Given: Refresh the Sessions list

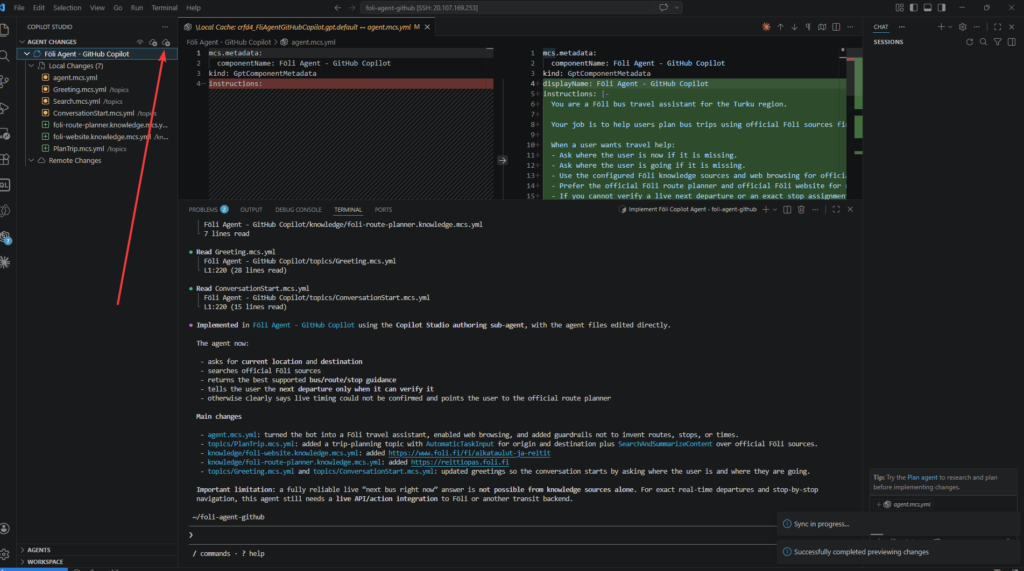Looking at the screenshot, I should tap(969, 42).
